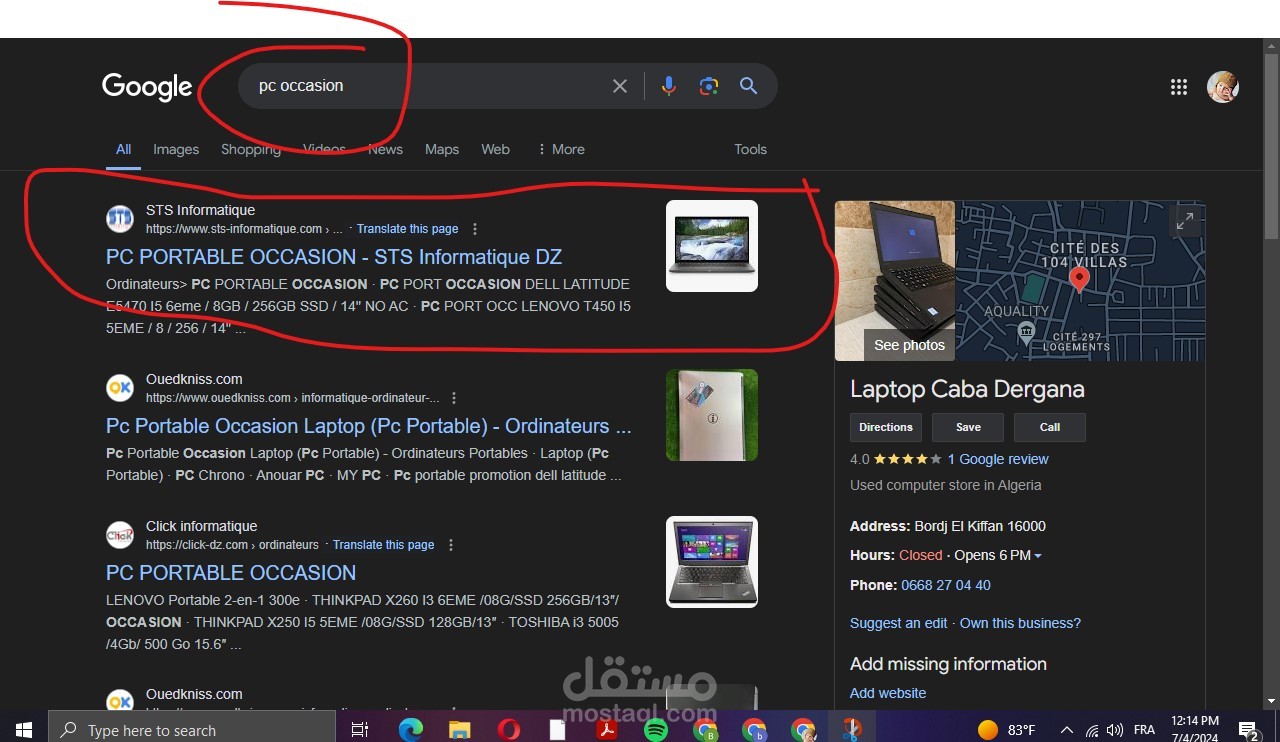Viewport: 1280px width, 742px height.
Task: Click Directions for Laptop Caba Dergana
Action: pos(886,427)
